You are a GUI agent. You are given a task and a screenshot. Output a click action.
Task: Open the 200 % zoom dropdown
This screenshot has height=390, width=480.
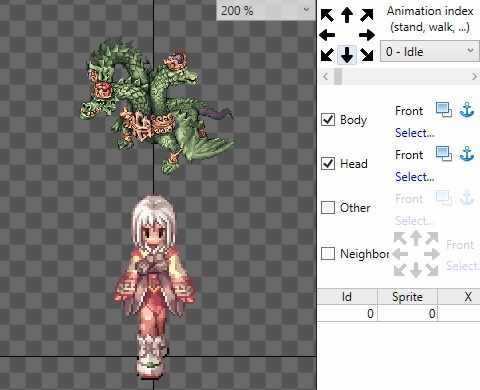[x=266, y=10]
